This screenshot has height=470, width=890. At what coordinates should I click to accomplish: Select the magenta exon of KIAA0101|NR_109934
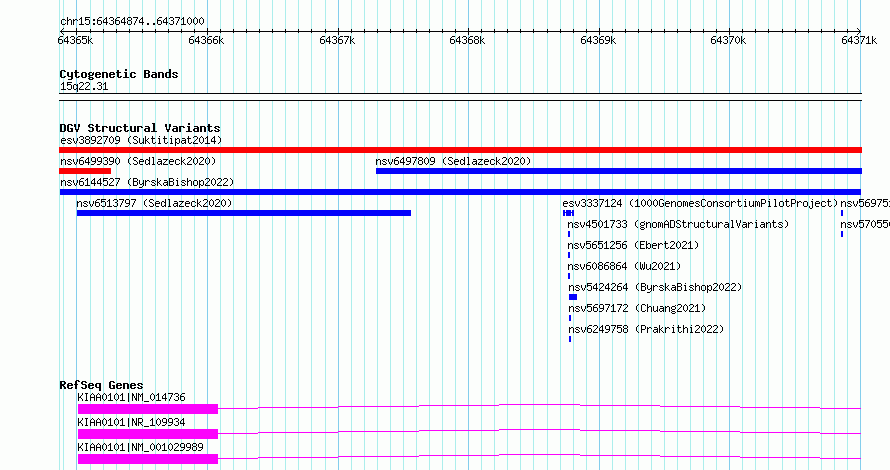(x=148, y=434)
